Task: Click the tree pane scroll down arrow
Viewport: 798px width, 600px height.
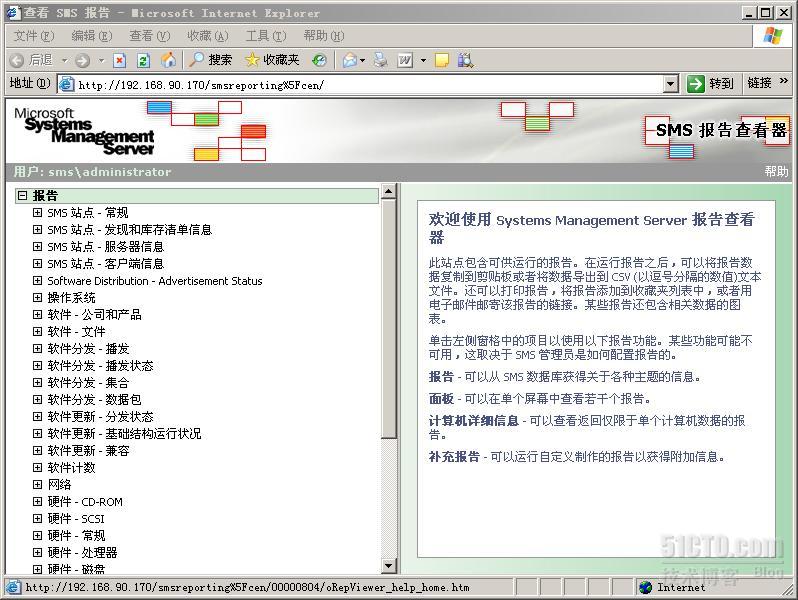Action: point(388,565)
